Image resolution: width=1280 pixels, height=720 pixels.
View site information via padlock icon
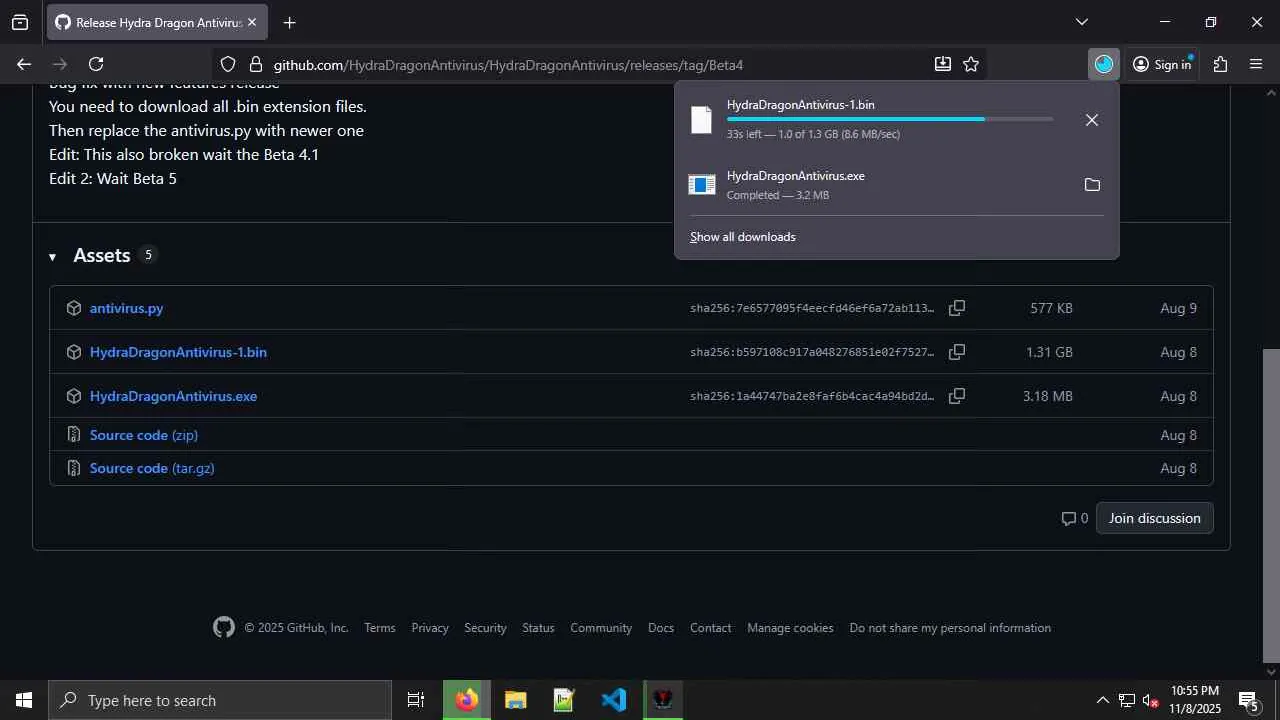[x=255, y=64]
